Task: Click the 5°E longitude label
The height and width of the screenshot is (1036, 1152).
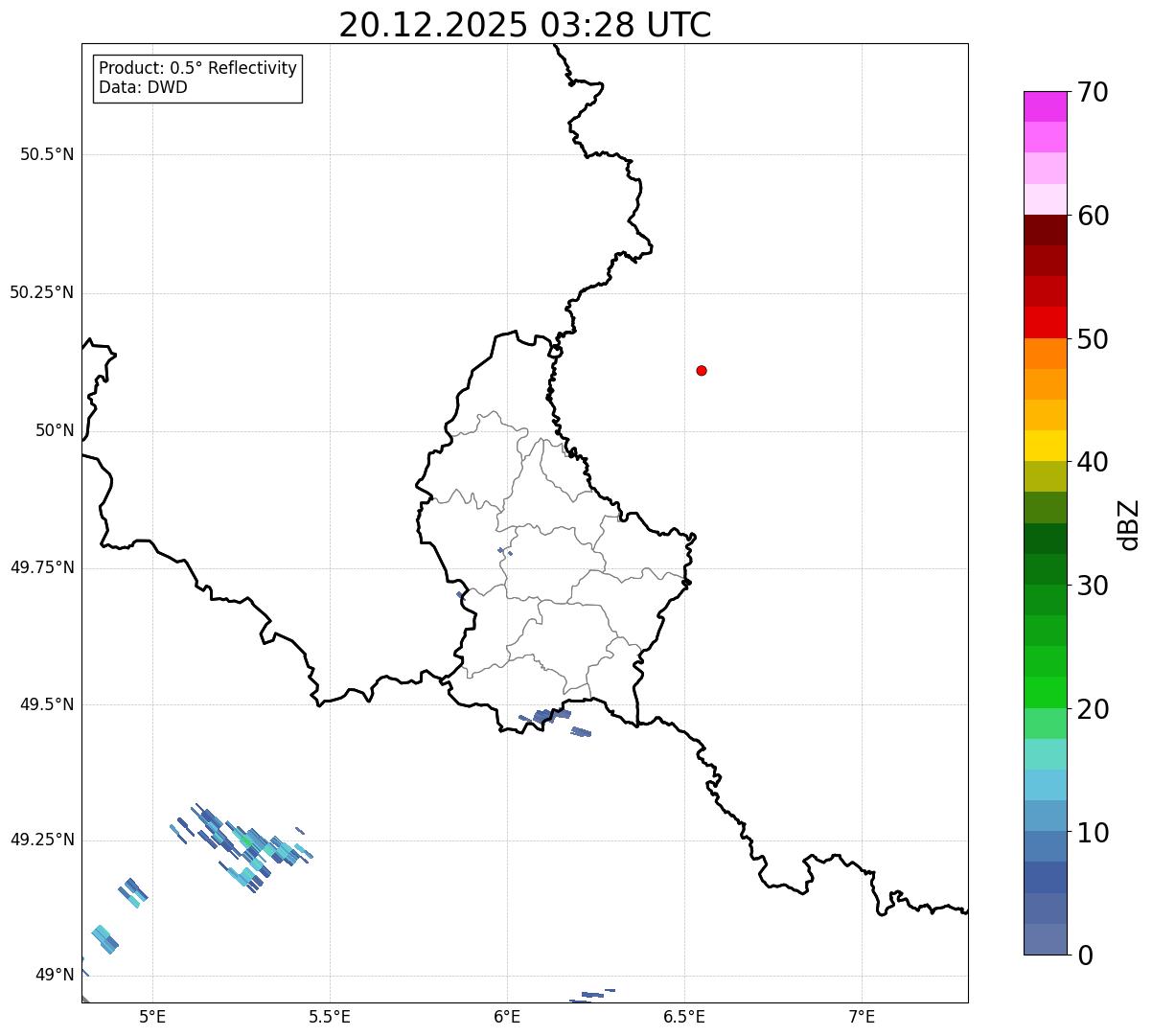Action: click(x=152, y=1016)
